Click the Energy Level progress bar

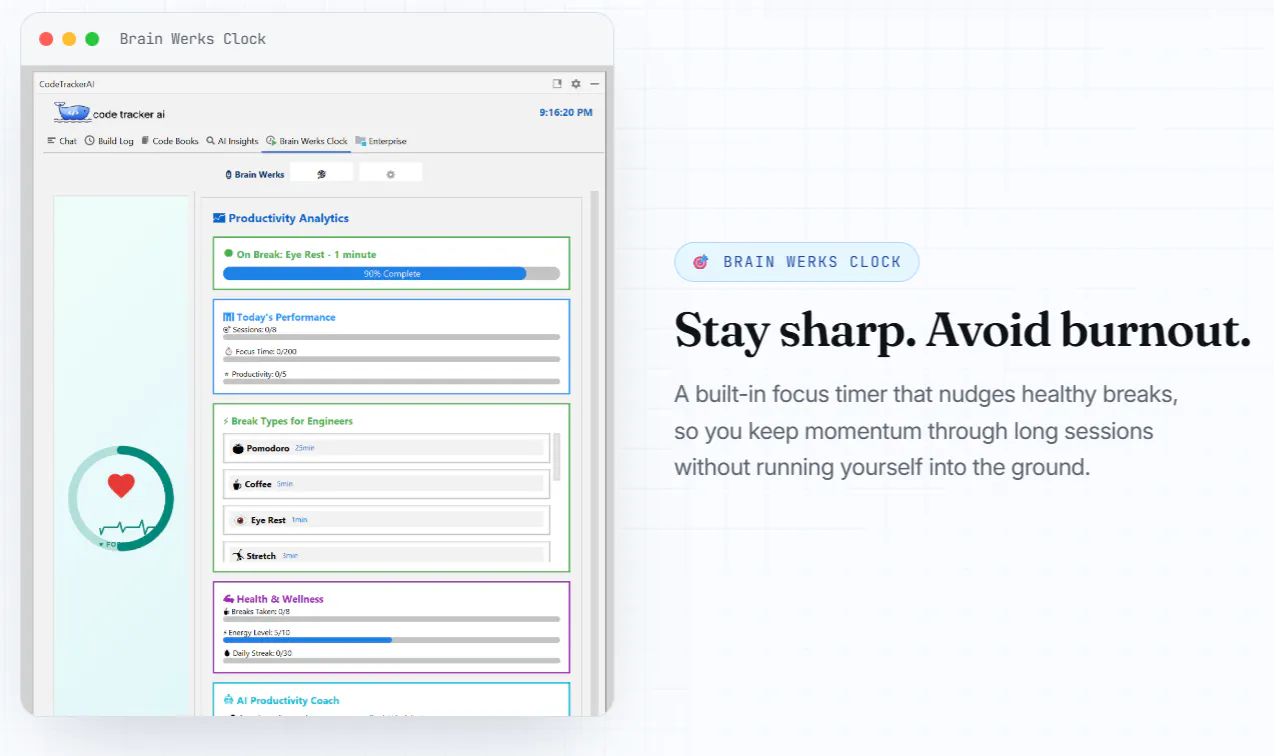391,640
